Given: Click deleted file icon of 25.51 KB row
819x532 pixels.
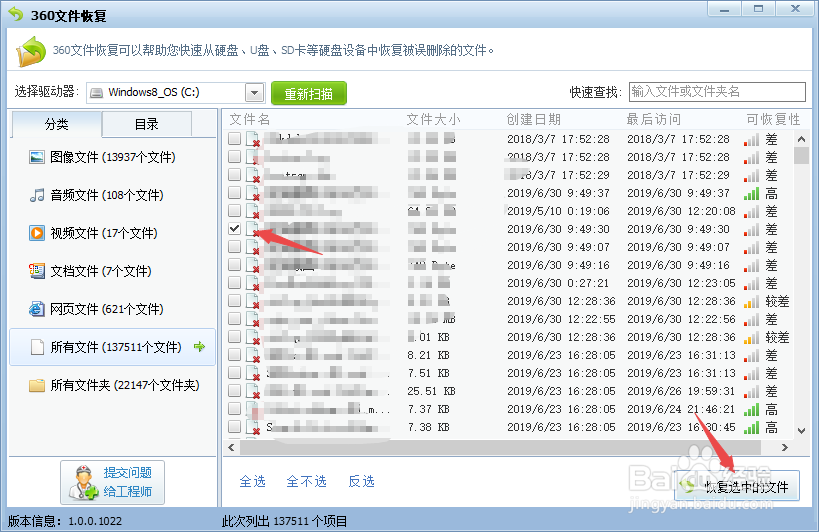Looking at the screenshot, I should [x=253, y=392].
